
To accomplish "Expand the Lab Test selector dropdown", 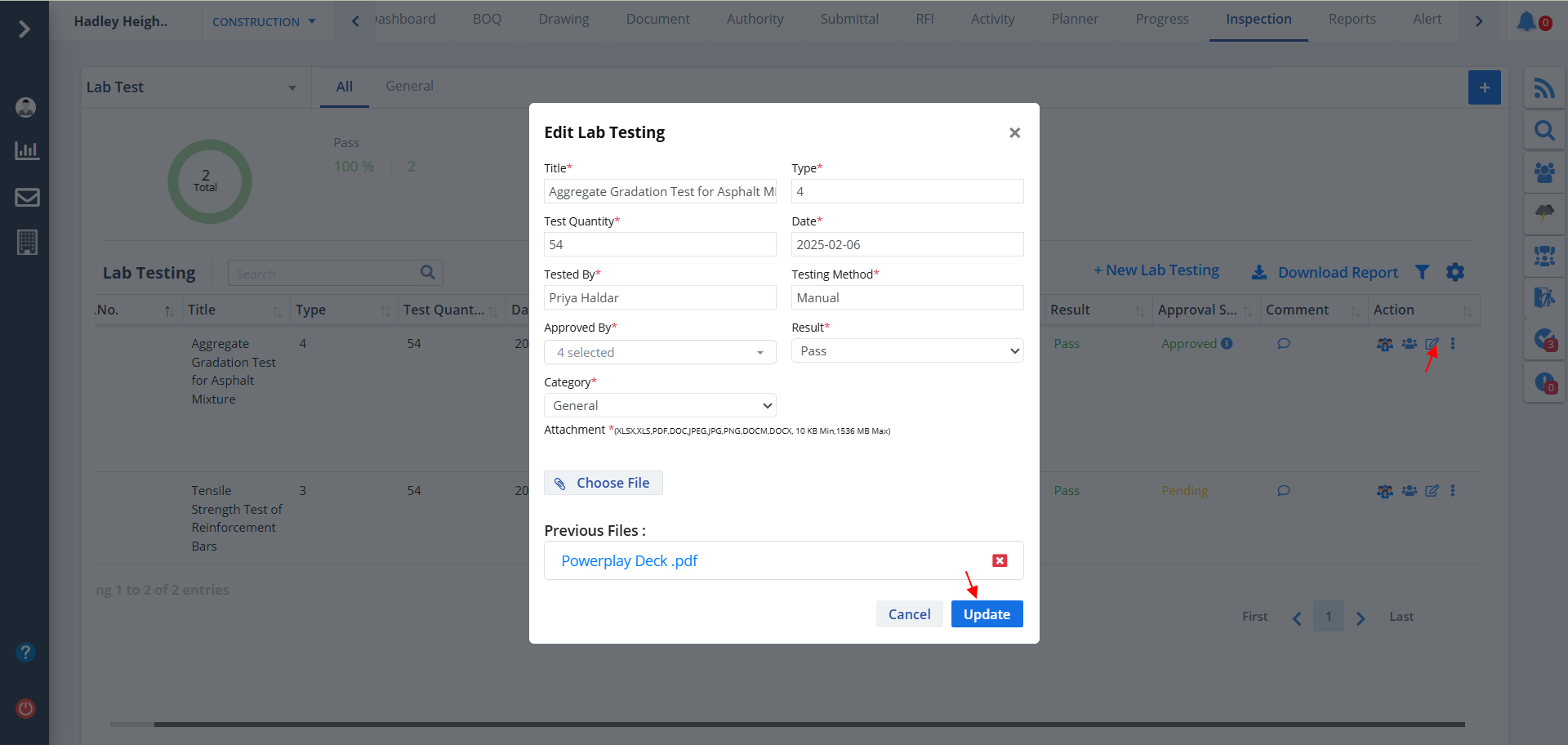I will 192,87.
